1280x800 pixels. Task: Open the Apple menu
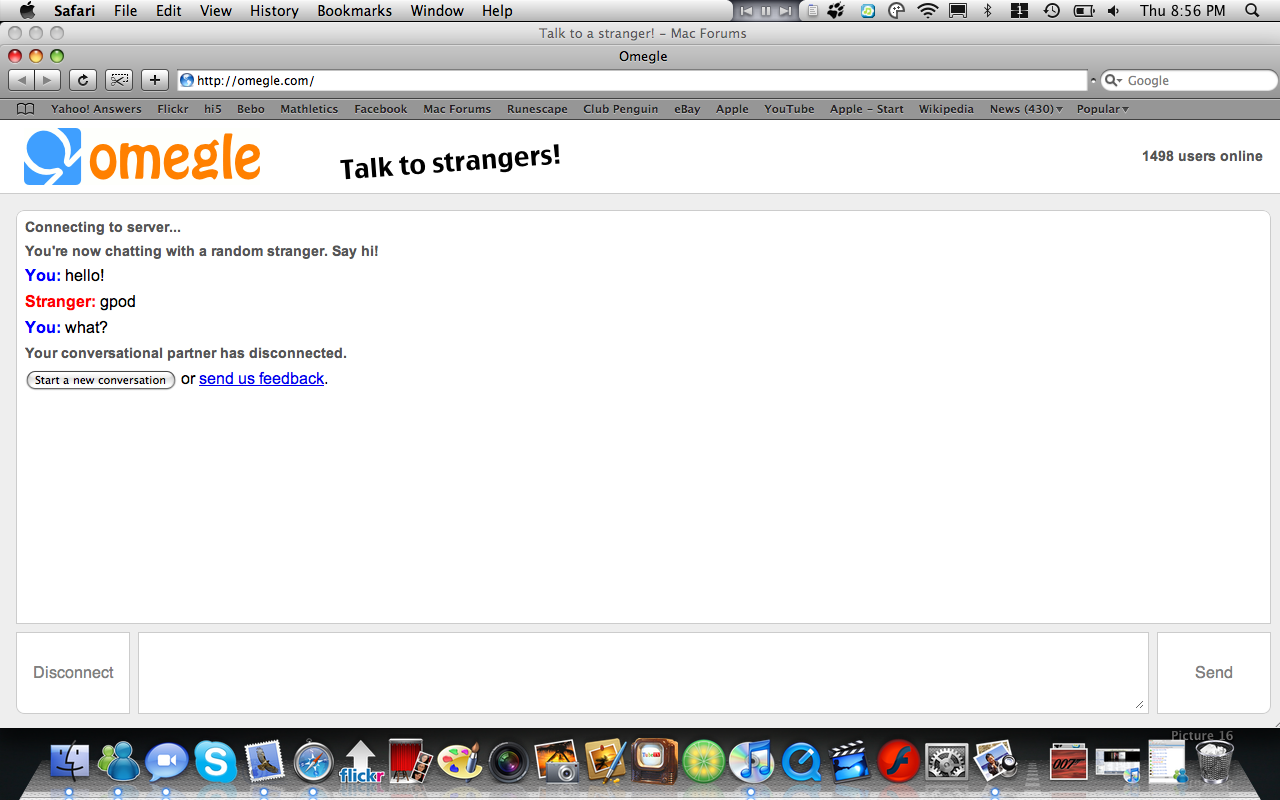(27, 11)
